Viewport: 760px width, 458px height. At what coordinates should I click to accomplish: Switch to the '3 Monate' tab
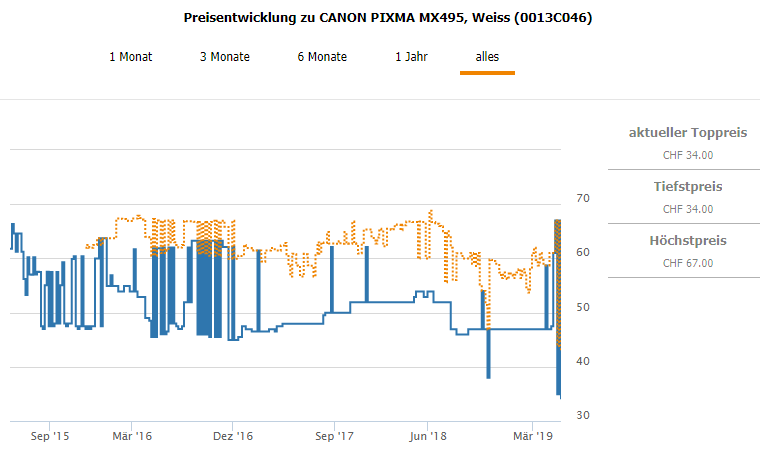(x=225, y=57)
